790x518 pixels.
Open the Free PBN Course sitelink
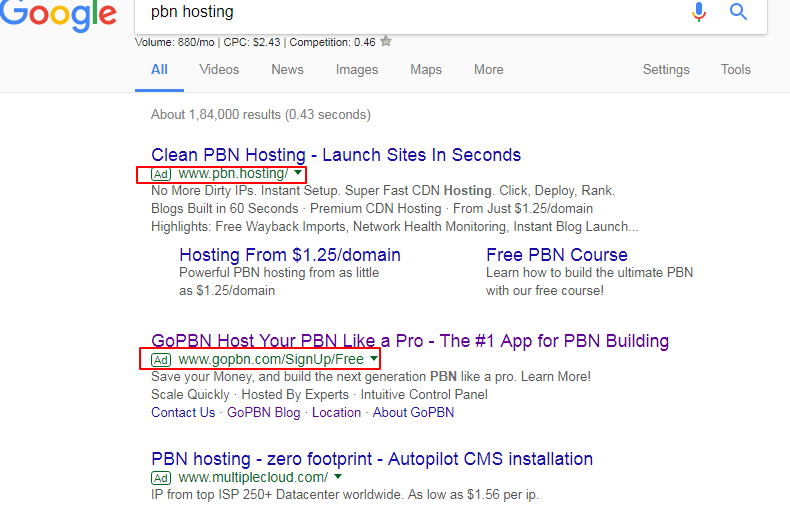[557, 255]
